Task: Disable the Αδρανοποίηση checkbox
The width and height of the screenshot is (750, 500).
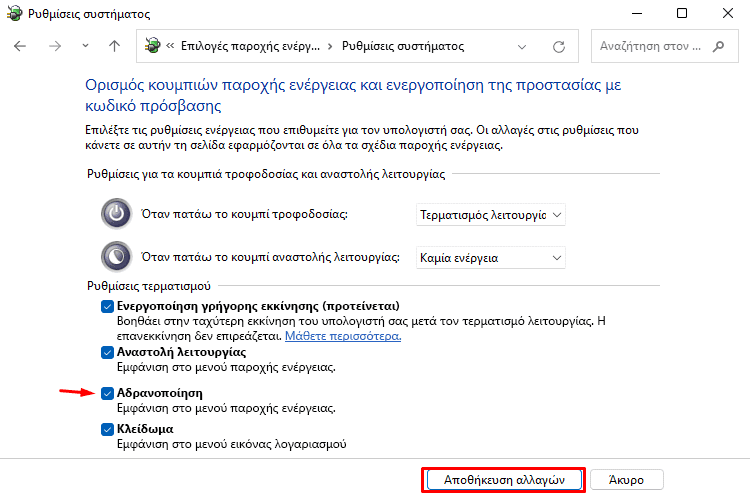Action: coord(107,393)
